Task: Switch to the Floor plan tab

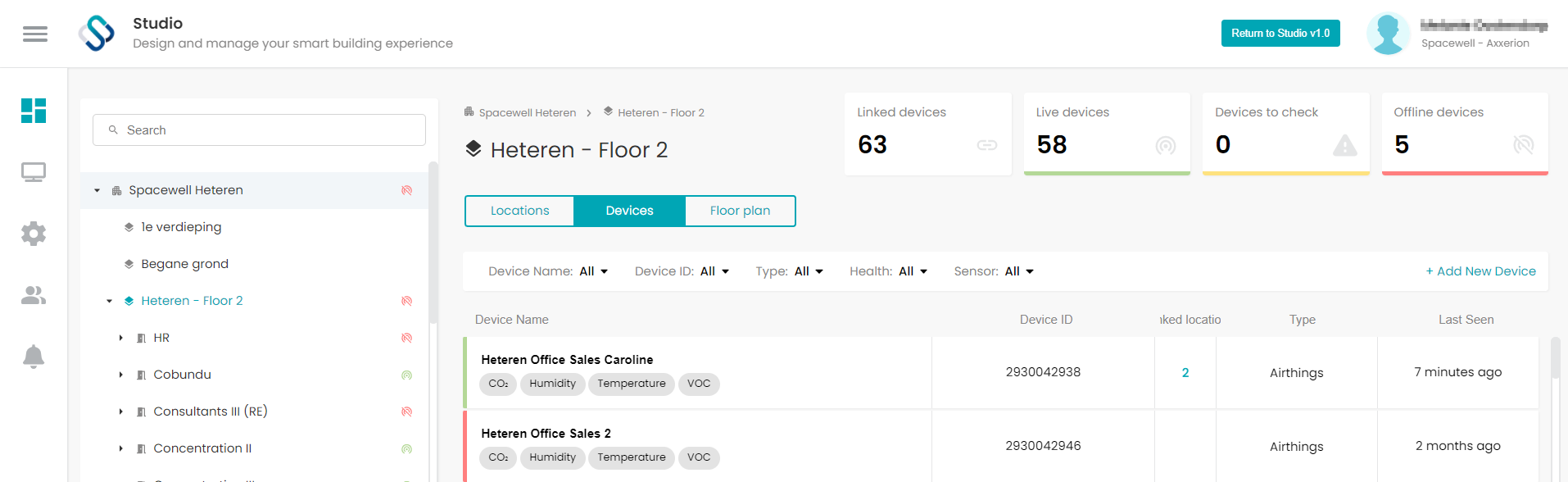Action: 740,211
